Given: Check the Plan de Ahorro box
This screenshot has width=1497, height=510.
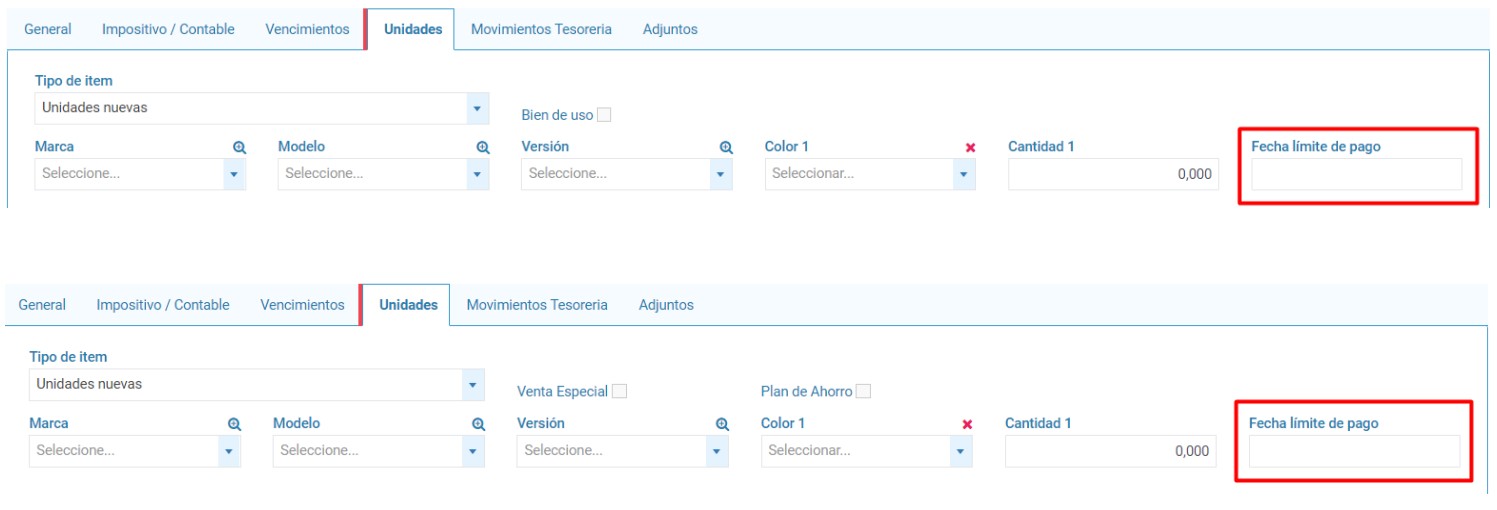Looking at the screenshot, I should (863, 392).
